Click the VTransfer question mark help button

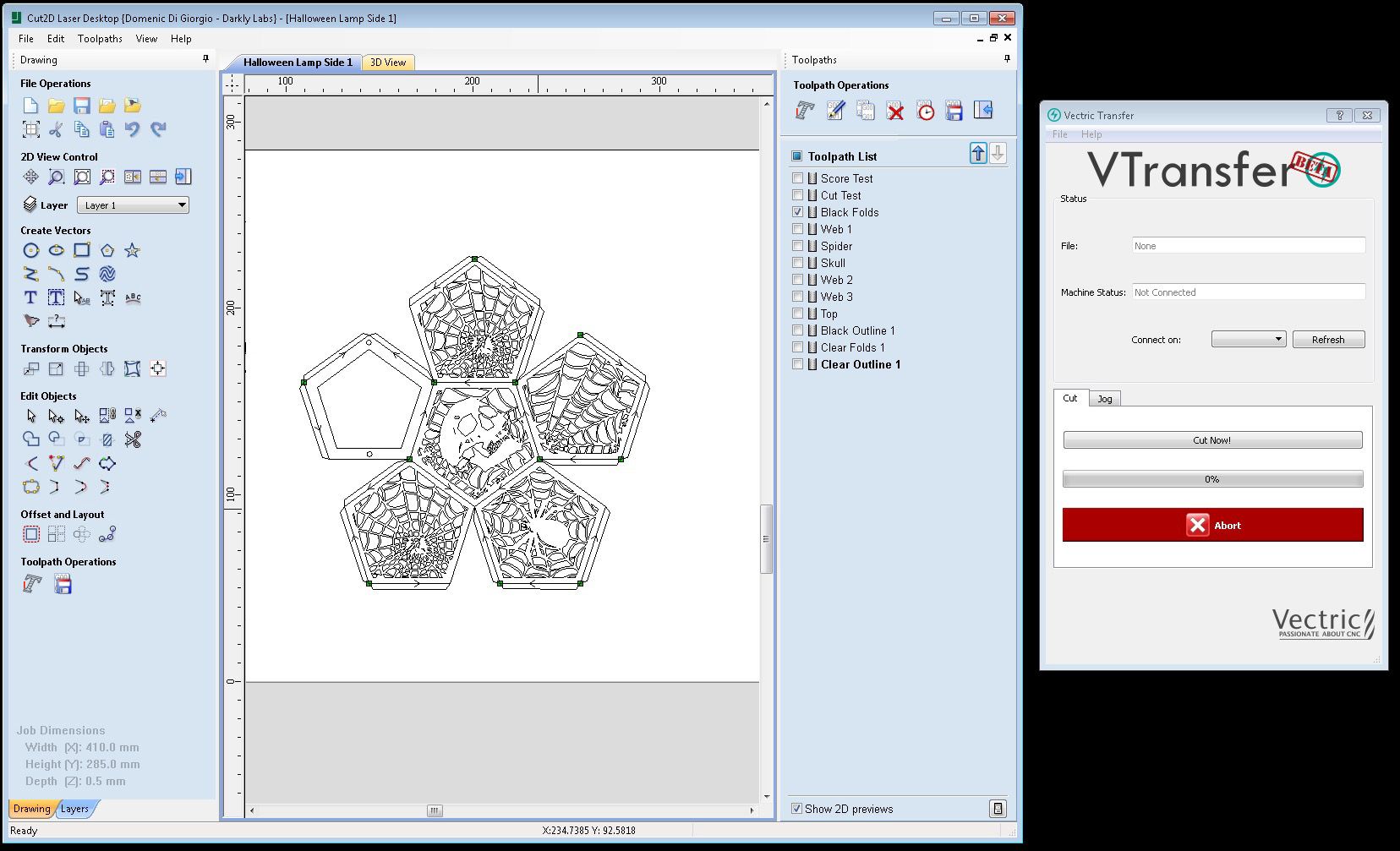1339,116
